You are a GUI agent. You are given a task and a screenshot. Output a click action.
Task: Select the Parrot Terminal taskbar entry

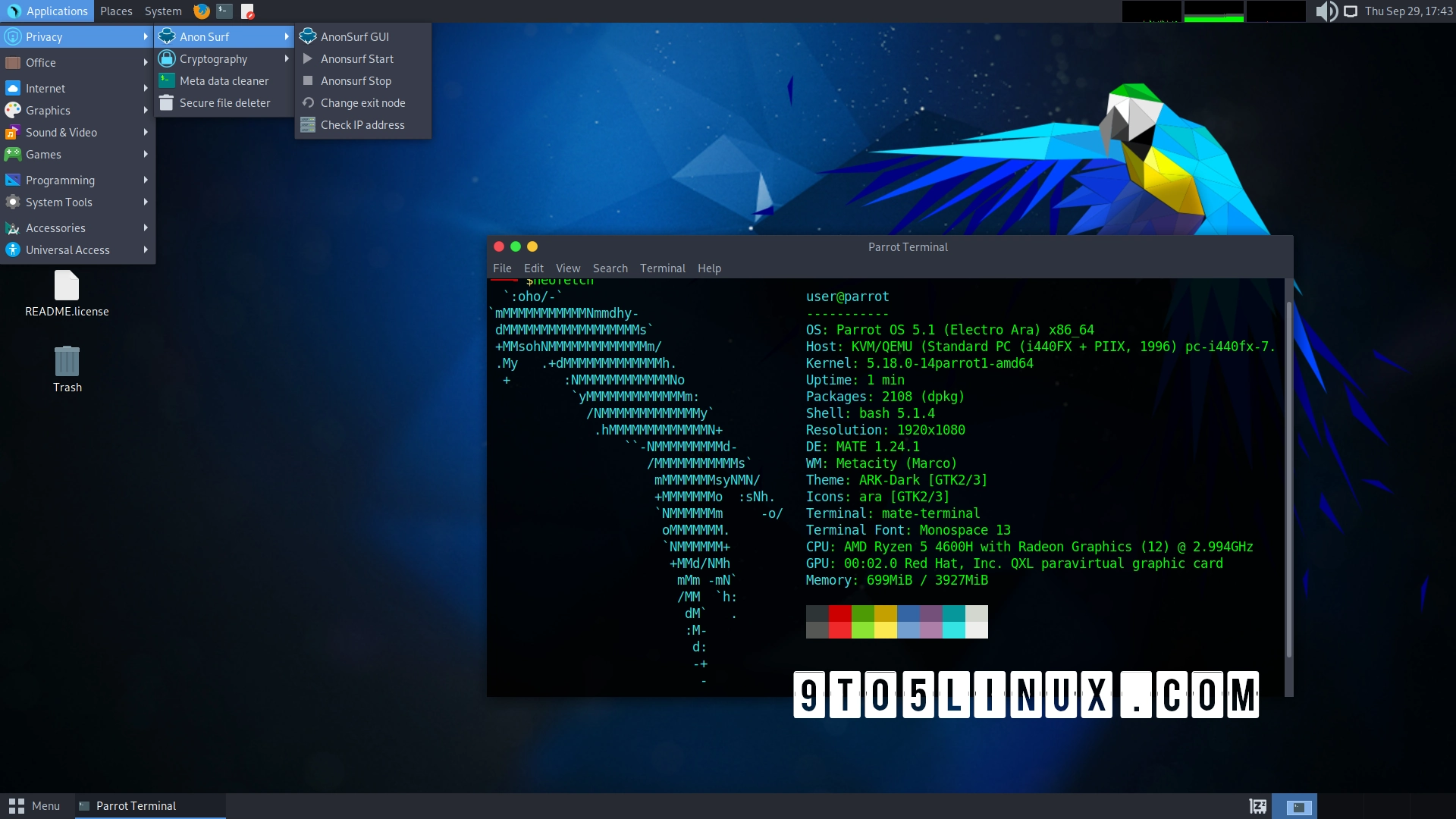136,806
